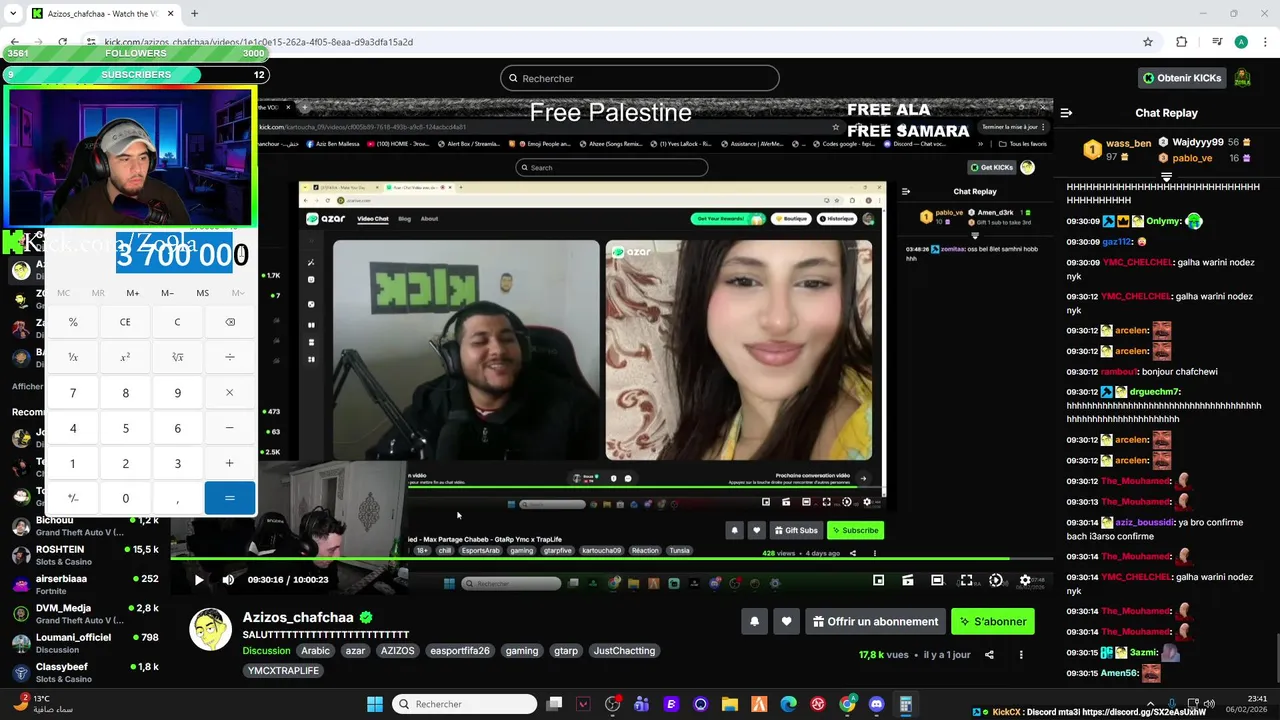Viewport: 1280px width, 720px height.
Task: Open Windows Start menu
Action: point(374,704)
